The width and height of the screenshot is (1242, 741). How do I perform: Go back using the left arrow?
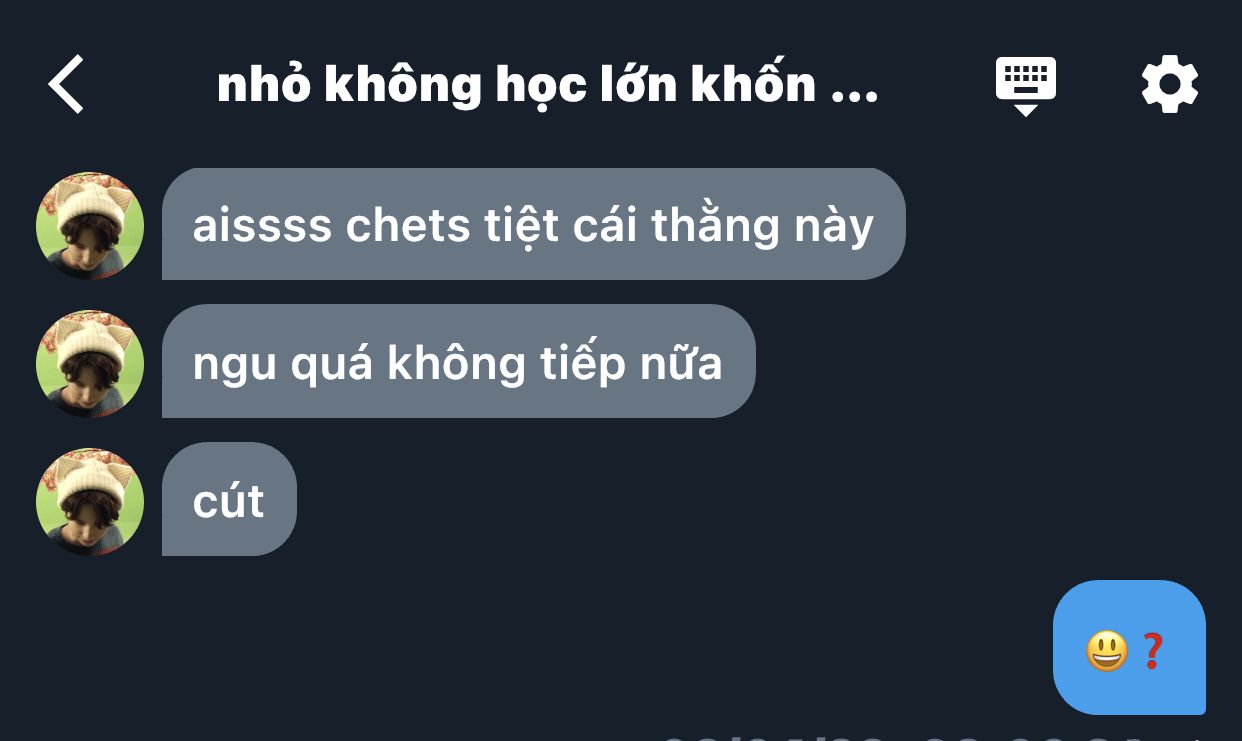66,84
